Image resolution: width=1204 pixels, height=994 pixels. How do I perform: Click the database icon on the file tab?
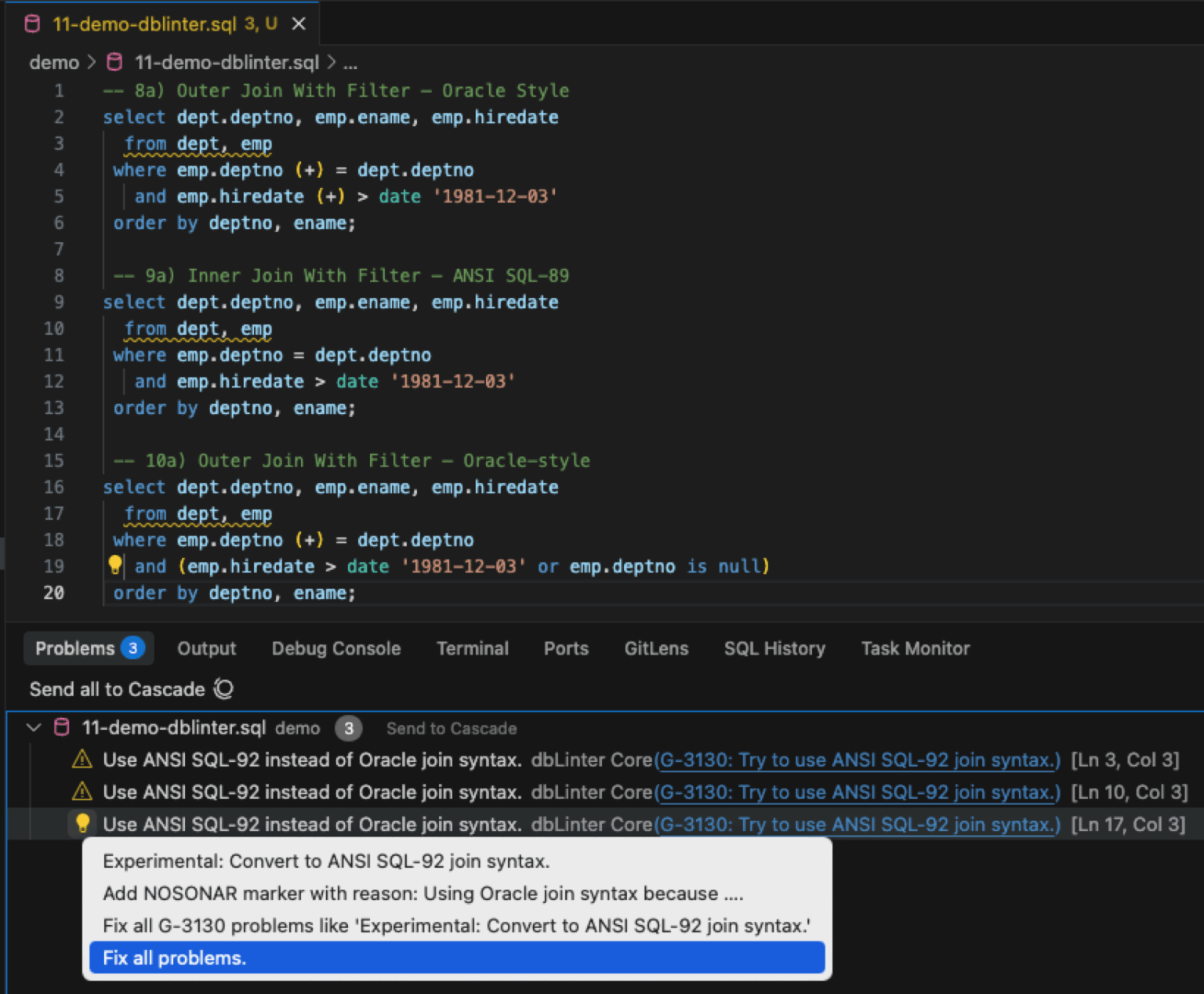[31, 24]
